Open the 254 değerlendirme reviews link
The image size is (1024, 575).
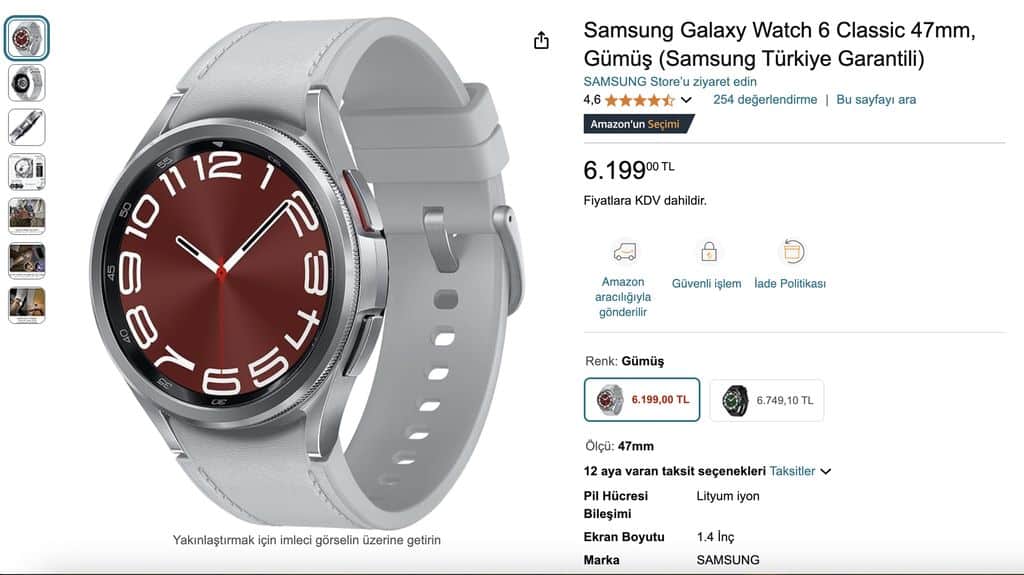click(x=765, y=99)
